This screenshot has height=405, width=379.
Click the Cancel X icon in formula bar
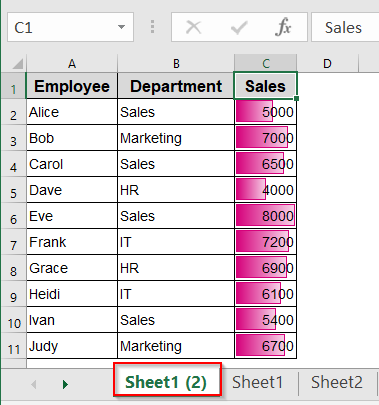(193, 27)
